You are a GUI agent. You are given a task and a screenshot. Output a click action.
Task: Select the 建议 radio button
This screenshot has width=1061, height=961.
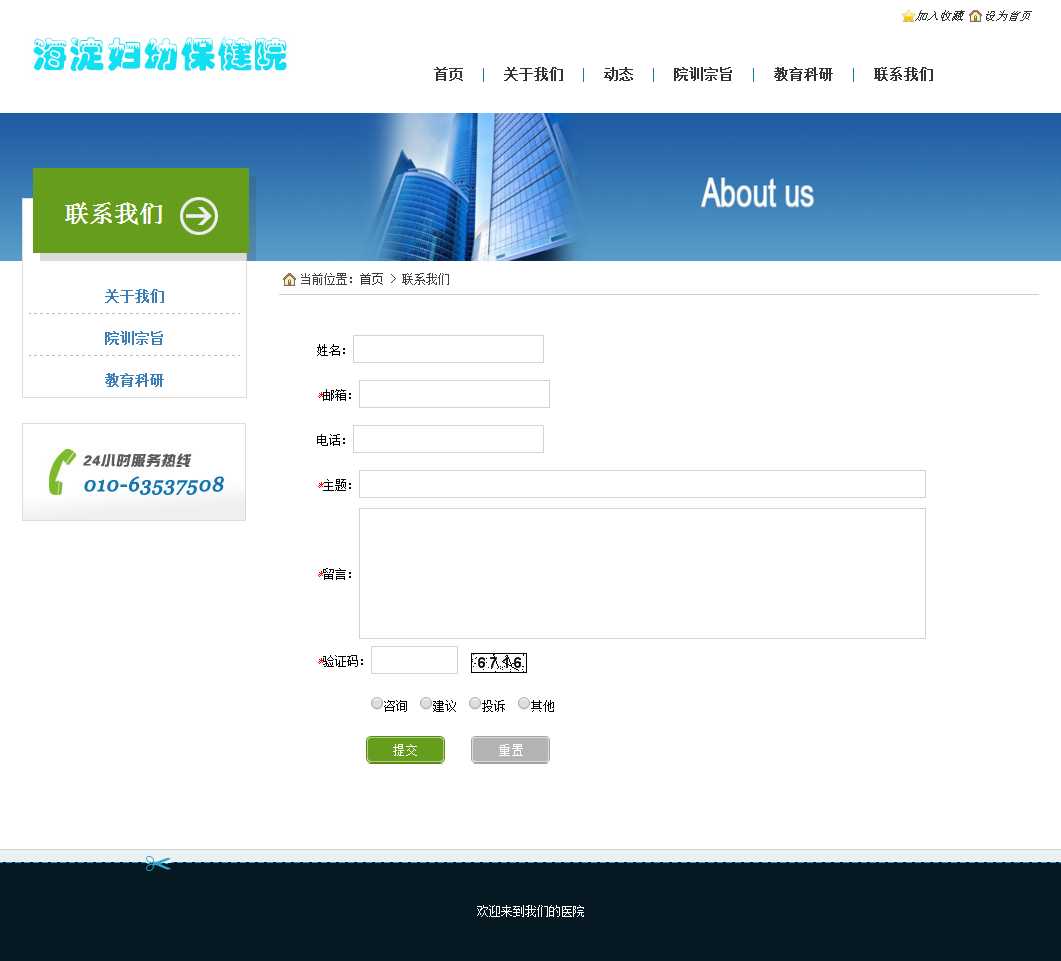pos(426,704)
